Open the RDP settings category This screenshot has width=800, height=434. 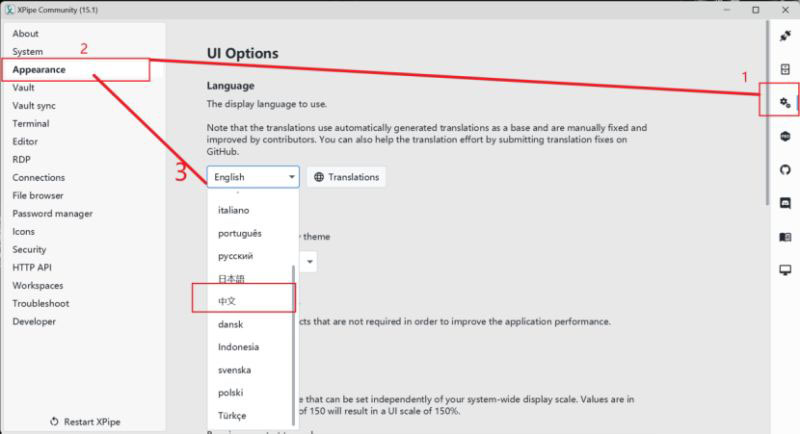point(21,160)
